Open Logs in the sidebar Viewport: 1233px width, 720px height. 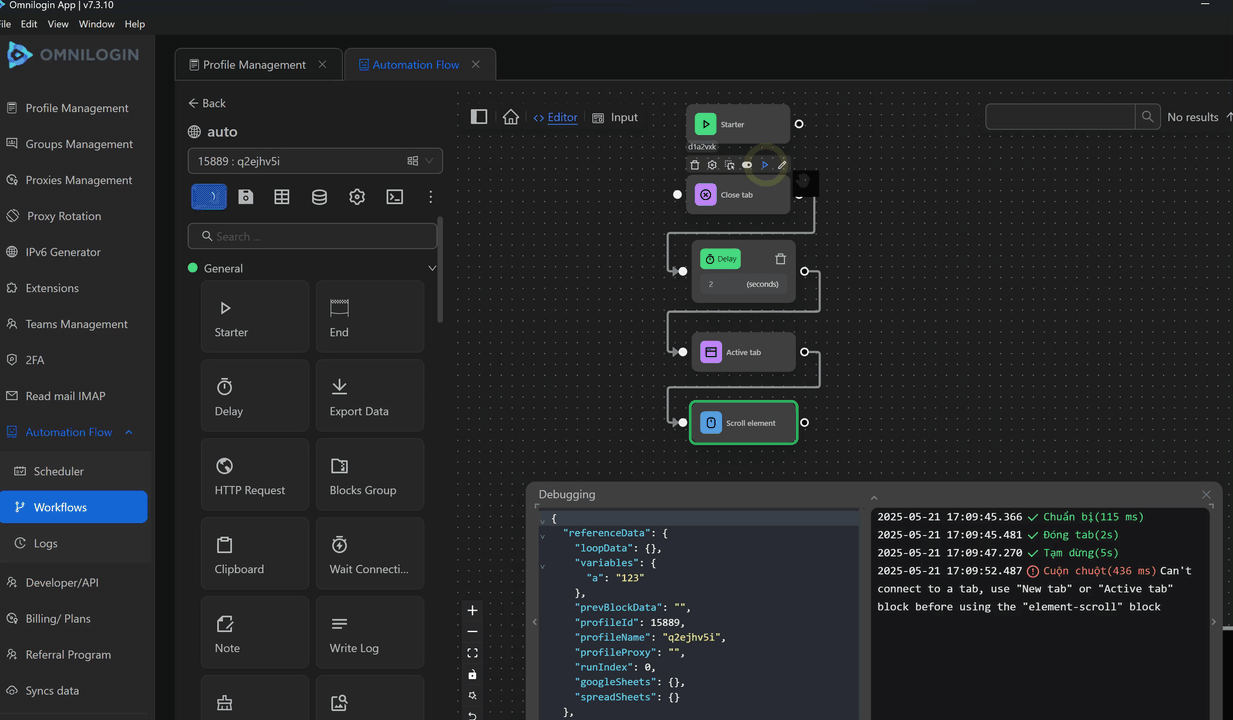pos(46,543)
